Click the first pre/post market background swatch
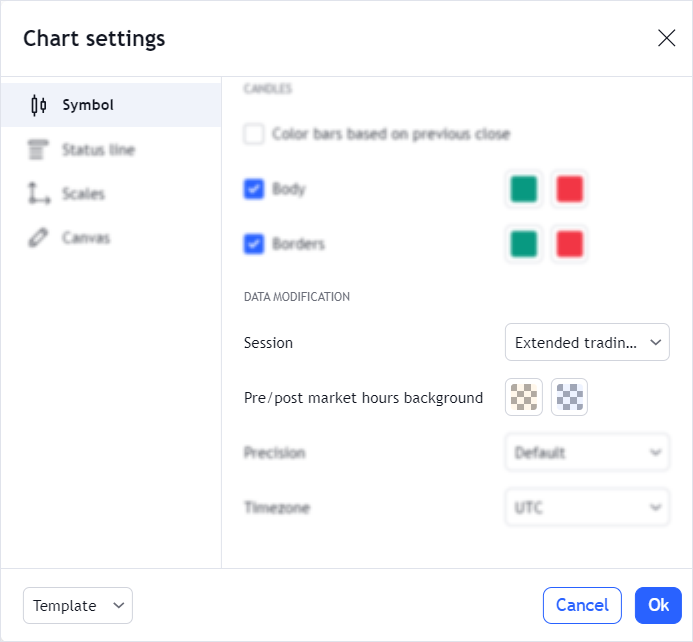Viewport: 693px width, 642px height. 524,397
